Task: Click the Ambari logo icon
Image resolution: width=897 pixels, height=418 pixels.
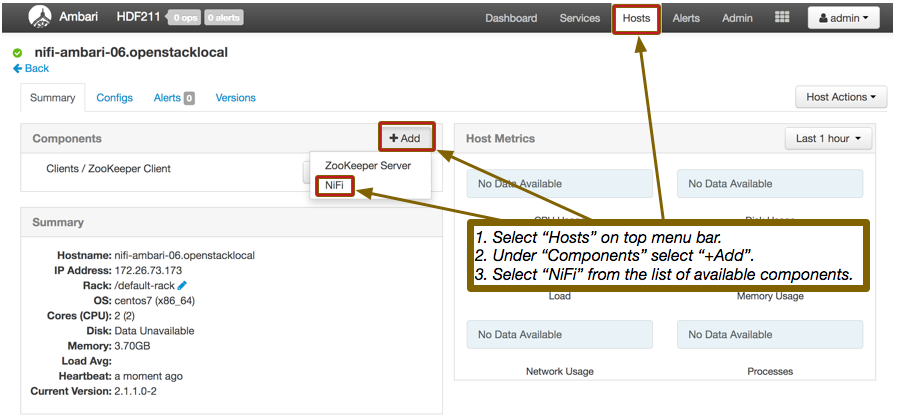Action: pyautogui.click(x=42, y=17)
